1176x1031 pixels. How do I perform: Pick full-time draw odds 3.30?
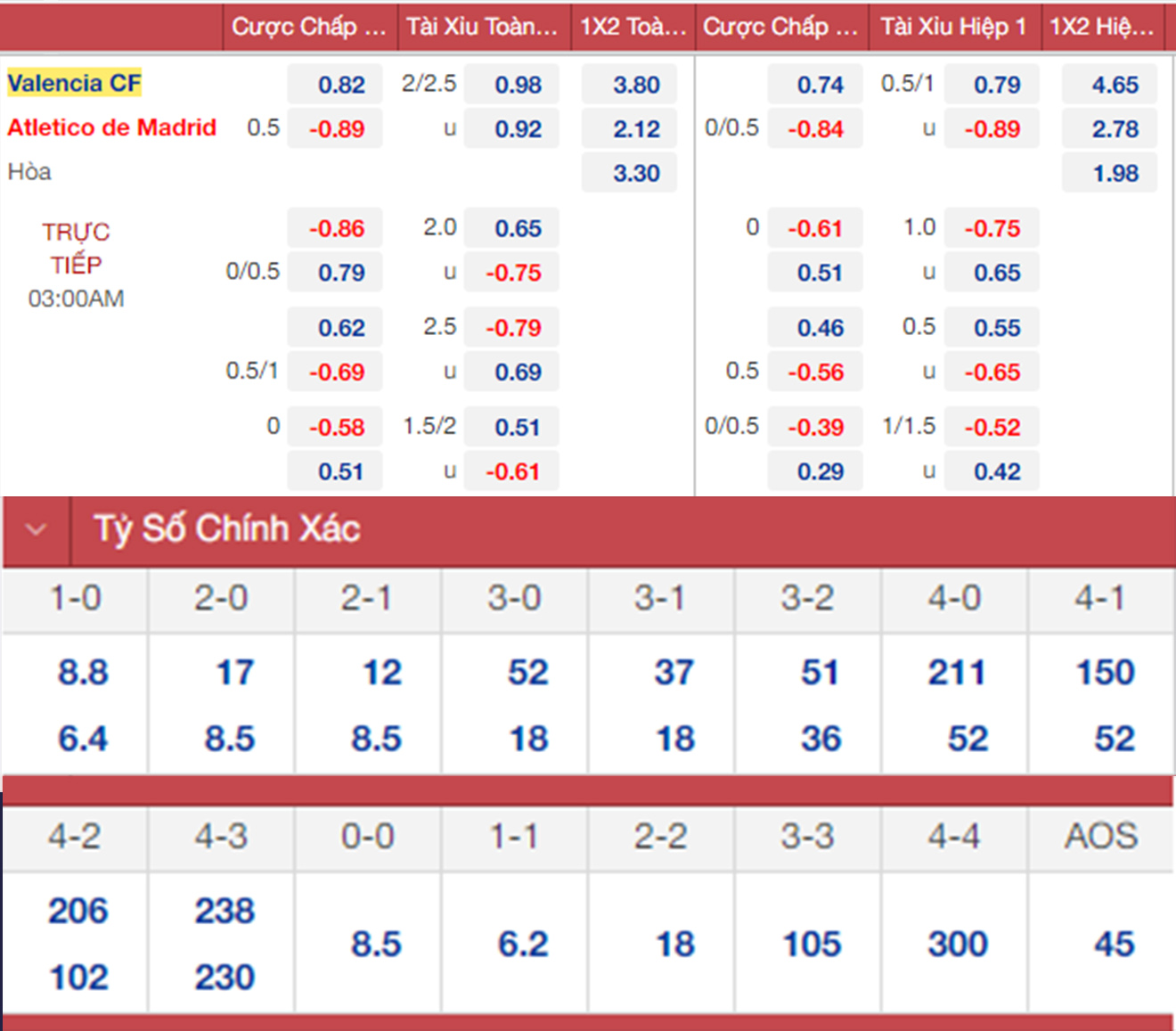pyautogui.click(x=635, y=173)
